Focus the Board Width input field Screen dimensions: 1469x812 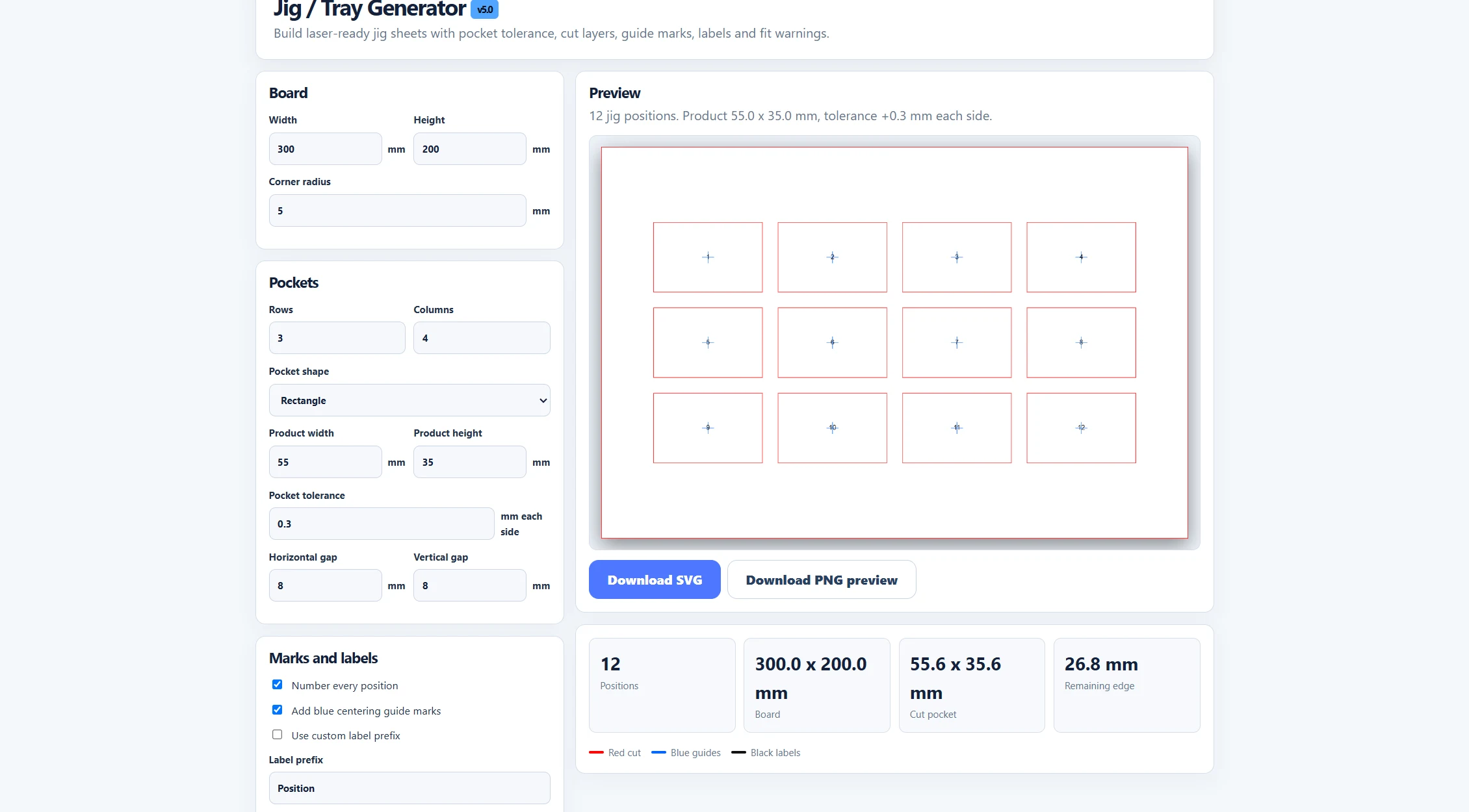pos(325,149)
